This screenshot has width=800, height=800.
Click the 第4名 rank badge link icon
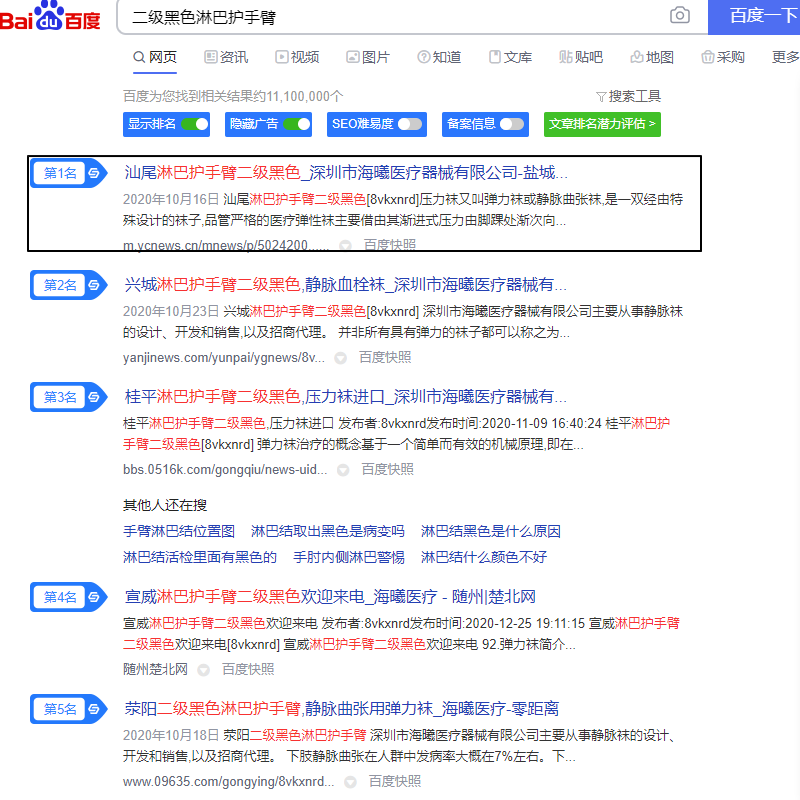click(94, 596)
